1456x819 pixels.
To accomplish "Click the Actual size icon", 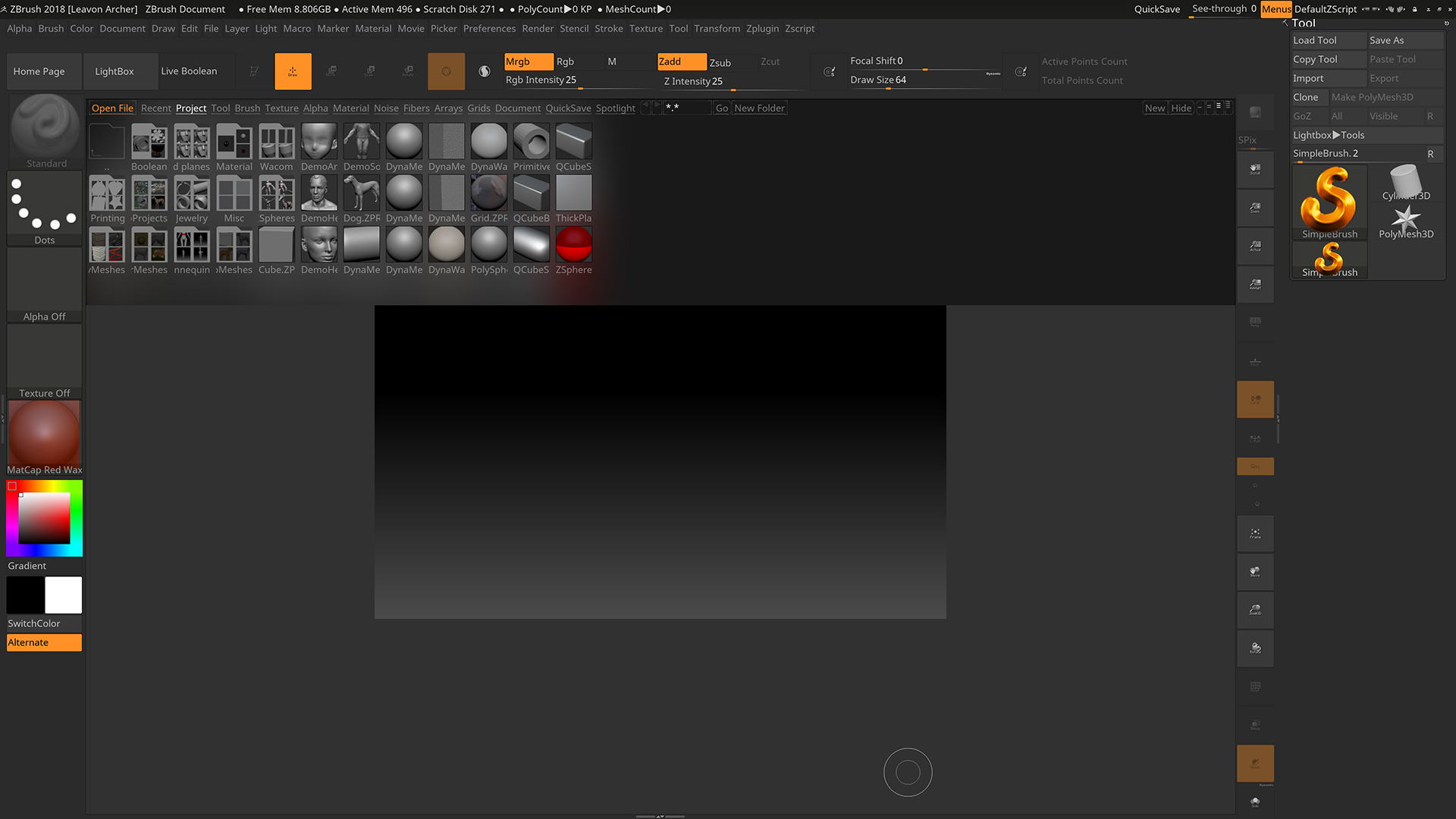I will coord(1255,246).
